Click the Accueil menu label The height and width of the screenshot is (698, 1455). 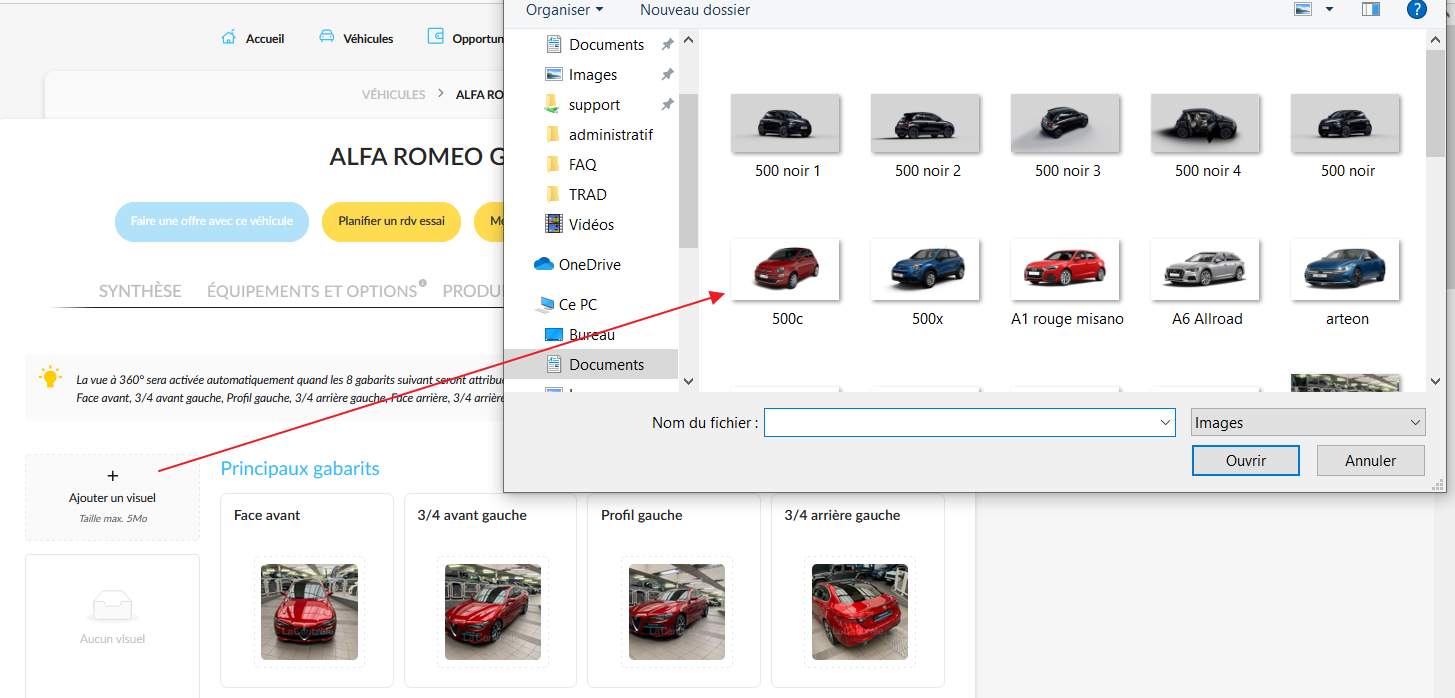[x=265, y=39]
